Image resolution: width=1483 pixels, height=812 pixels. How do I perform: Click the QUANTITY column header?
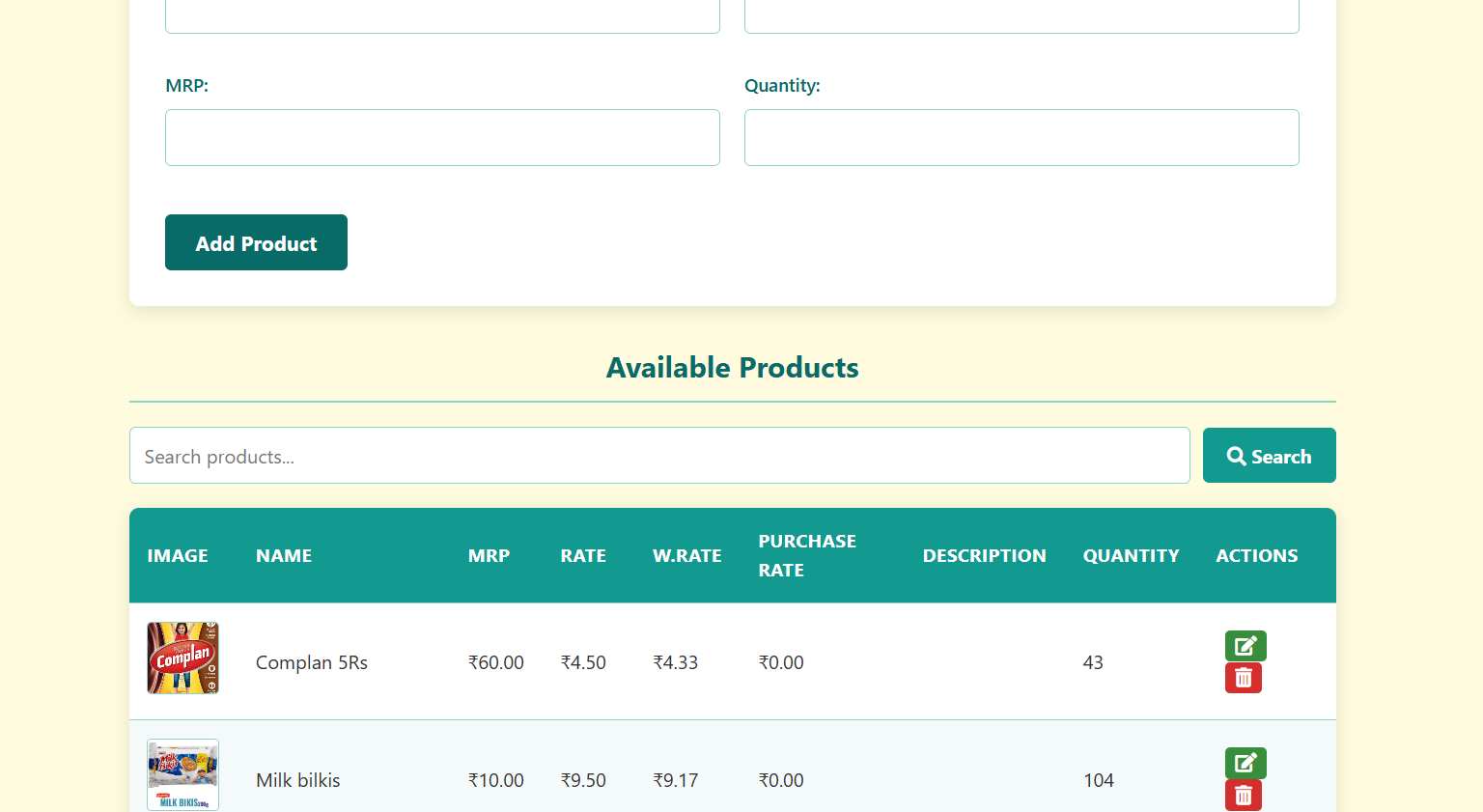pyautogui.click(x=1131, y=555)
